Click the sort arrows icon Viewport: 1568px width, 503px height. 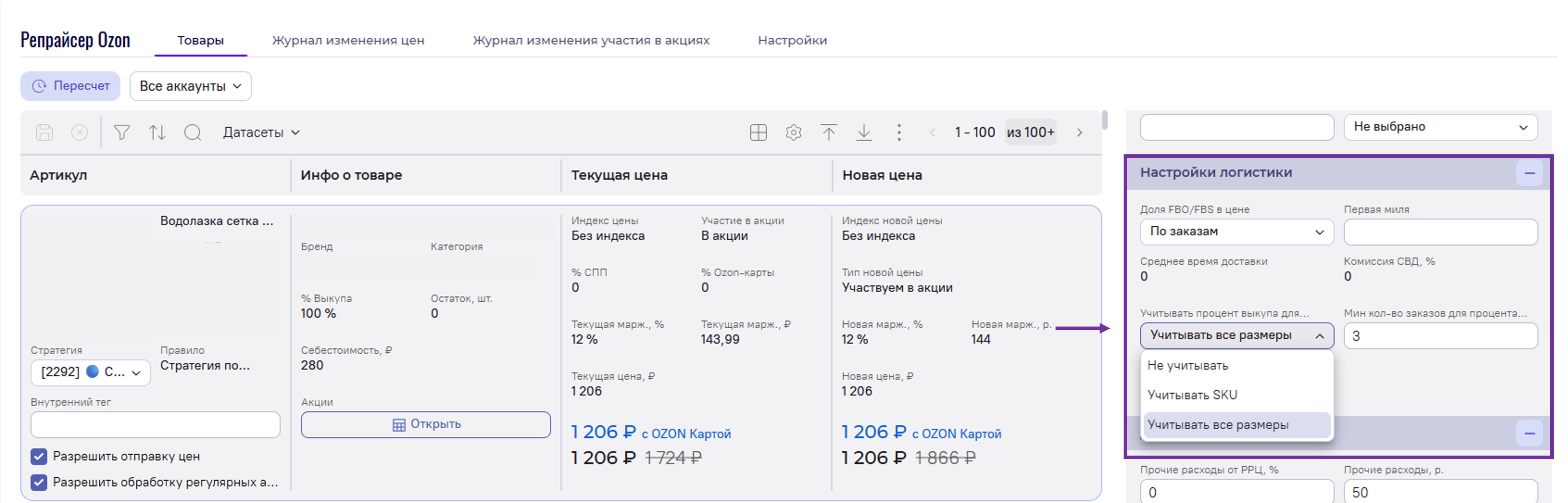(x=157, y=132)
